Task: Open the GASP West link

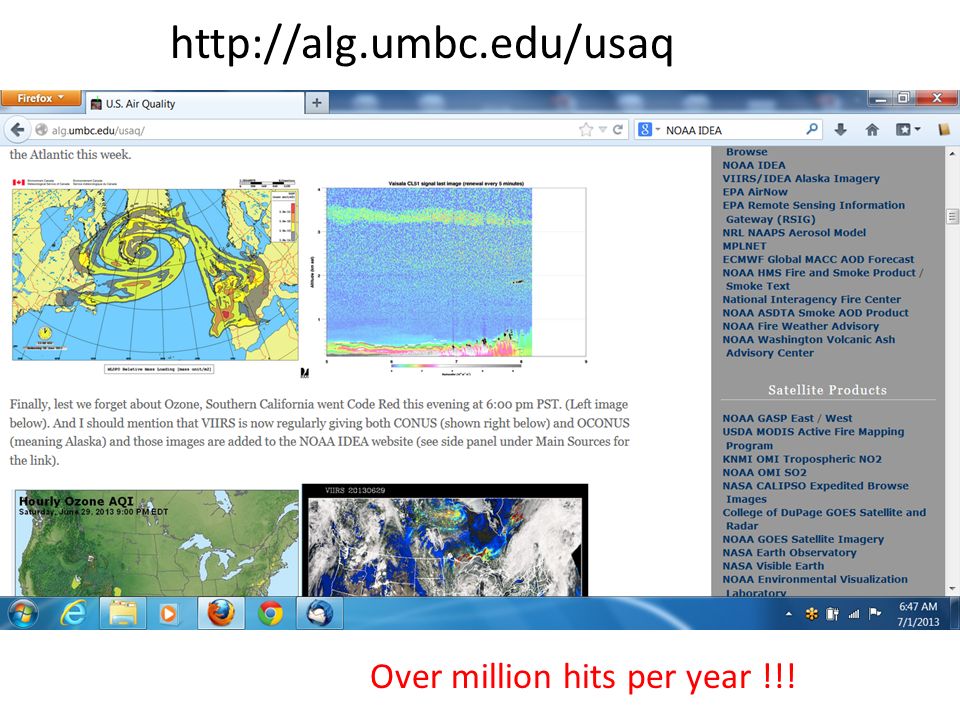Action: point(839,418)
